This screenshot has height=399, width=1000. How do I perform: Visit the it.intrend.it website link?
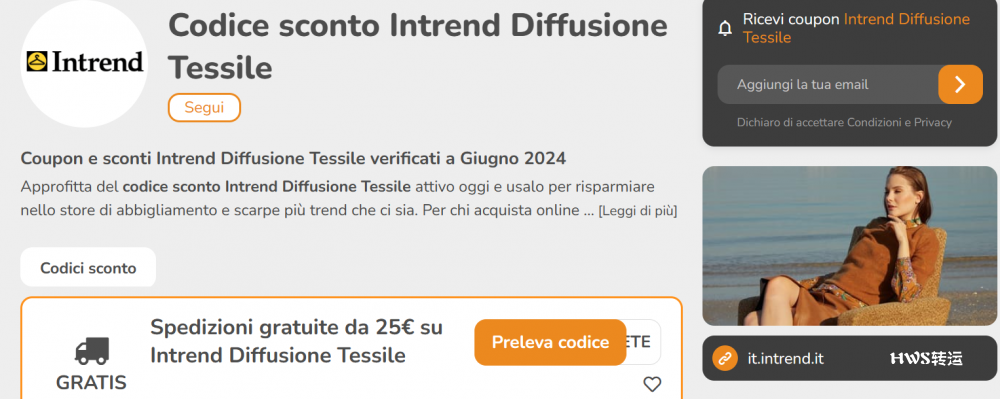coord(785,359)
